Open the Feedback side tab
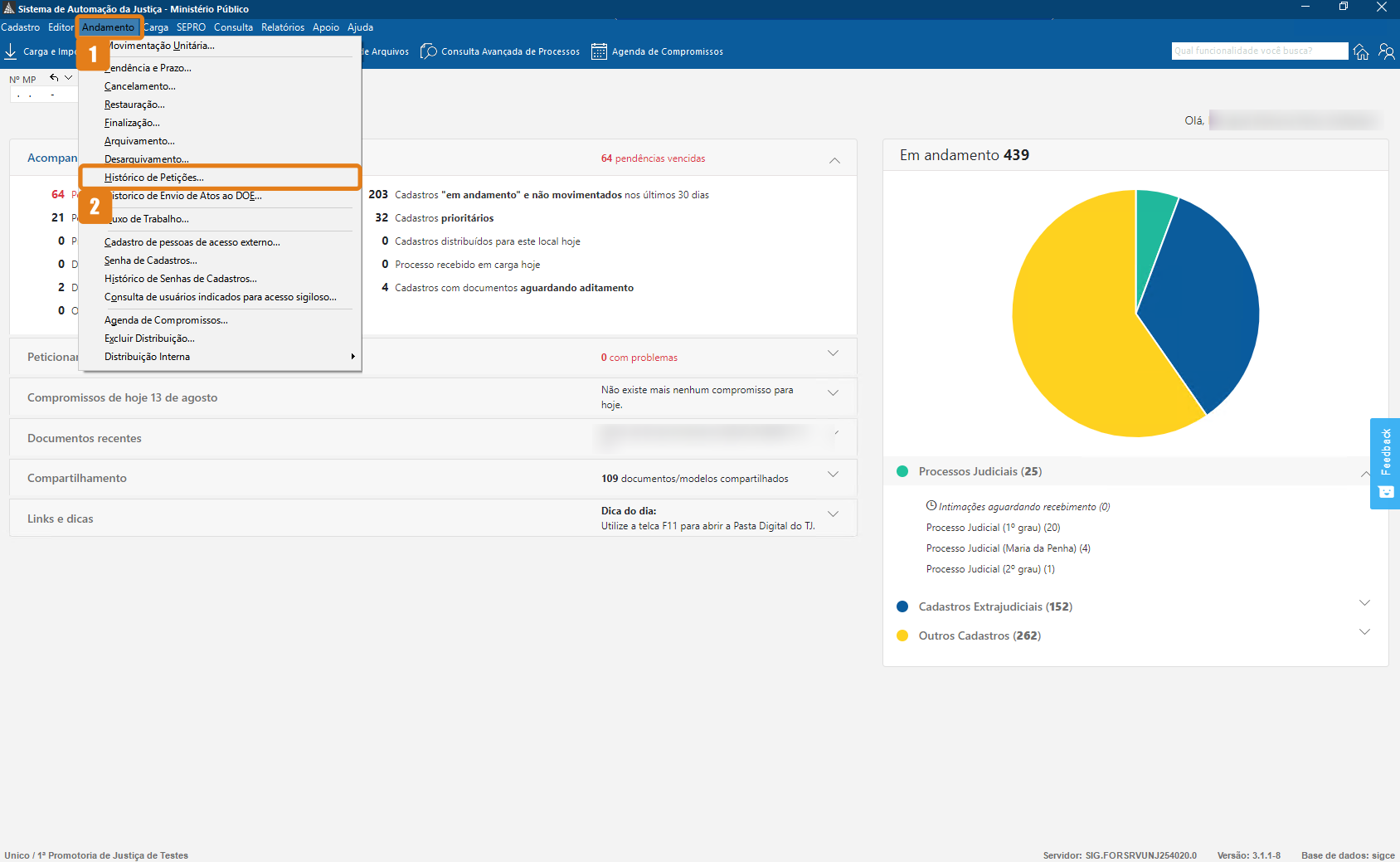Screen dimensions: 1400x862 point(1385,463)
